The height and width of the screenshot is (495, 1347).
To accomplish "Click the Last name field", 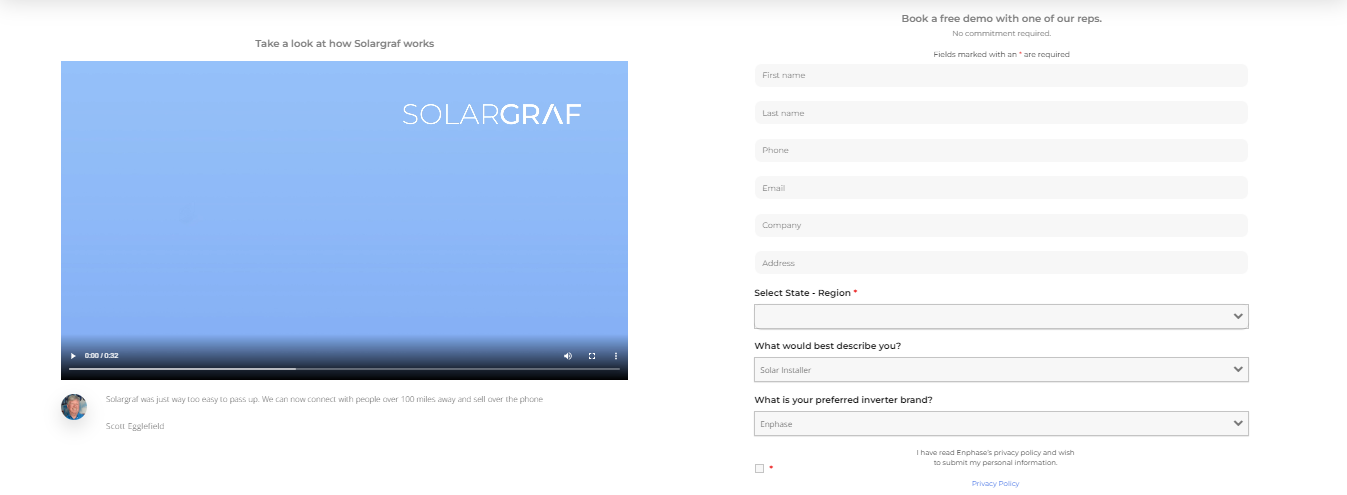I will [x=1001, y=113].
